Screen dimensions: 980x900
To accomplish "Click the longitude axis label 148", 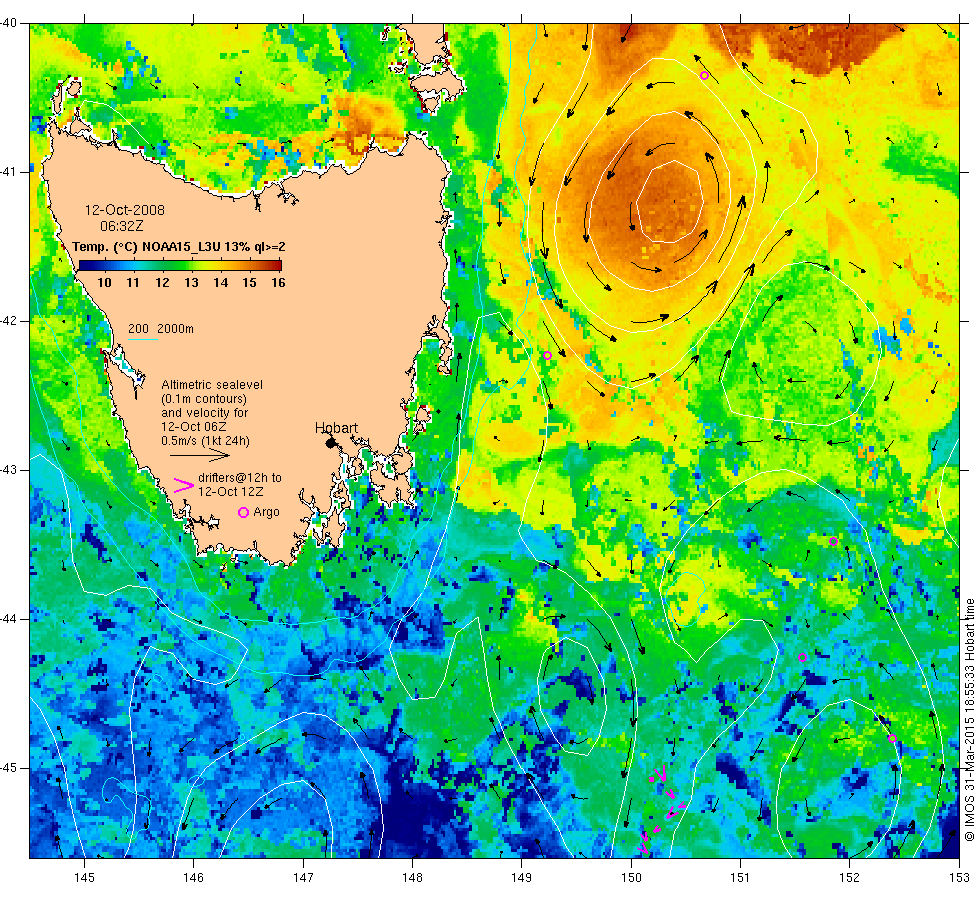I will point(412,878).
